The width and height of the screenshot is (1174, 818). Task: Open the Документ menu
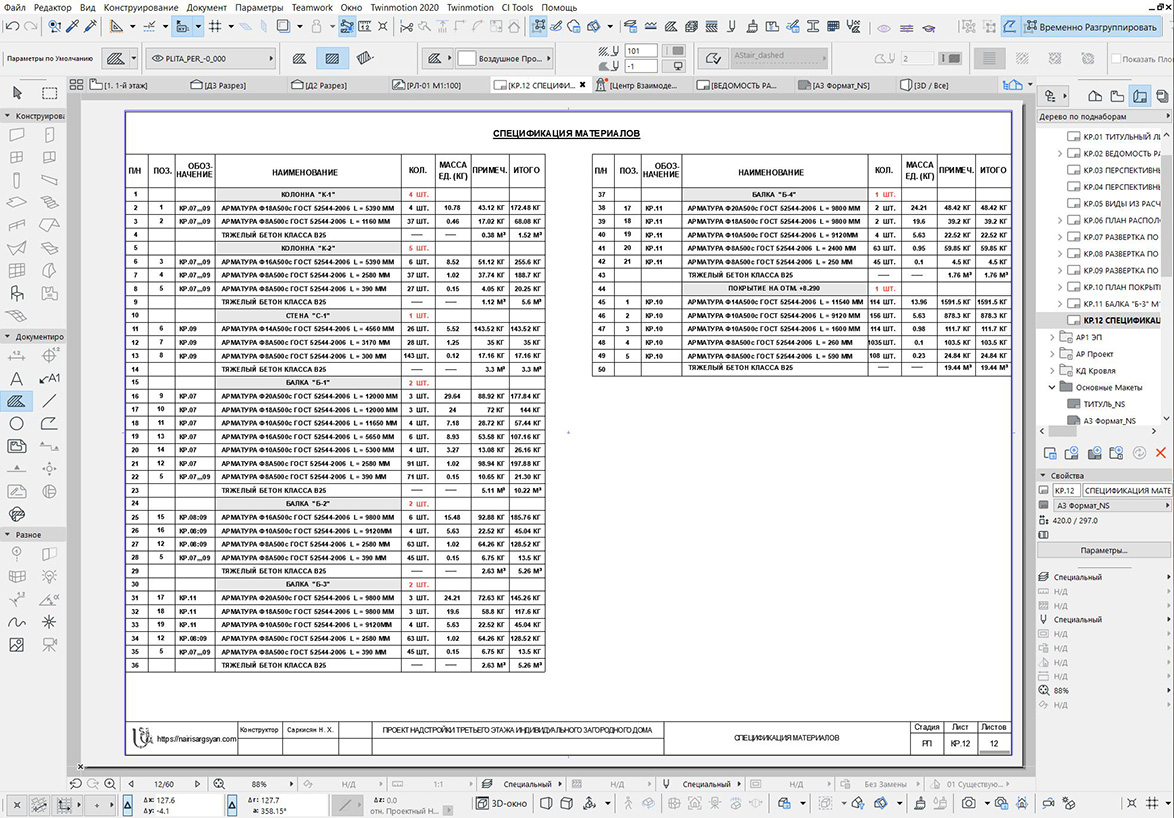coord(207,7)
